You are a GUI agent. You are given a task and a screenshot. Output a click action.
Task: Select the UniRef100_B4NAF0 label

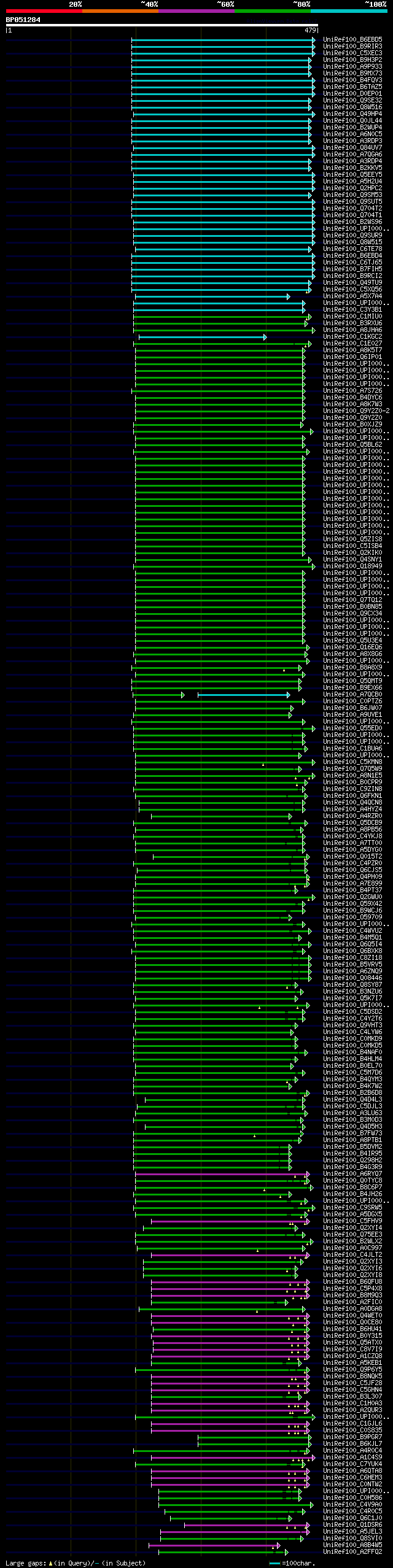[352, 1052]
